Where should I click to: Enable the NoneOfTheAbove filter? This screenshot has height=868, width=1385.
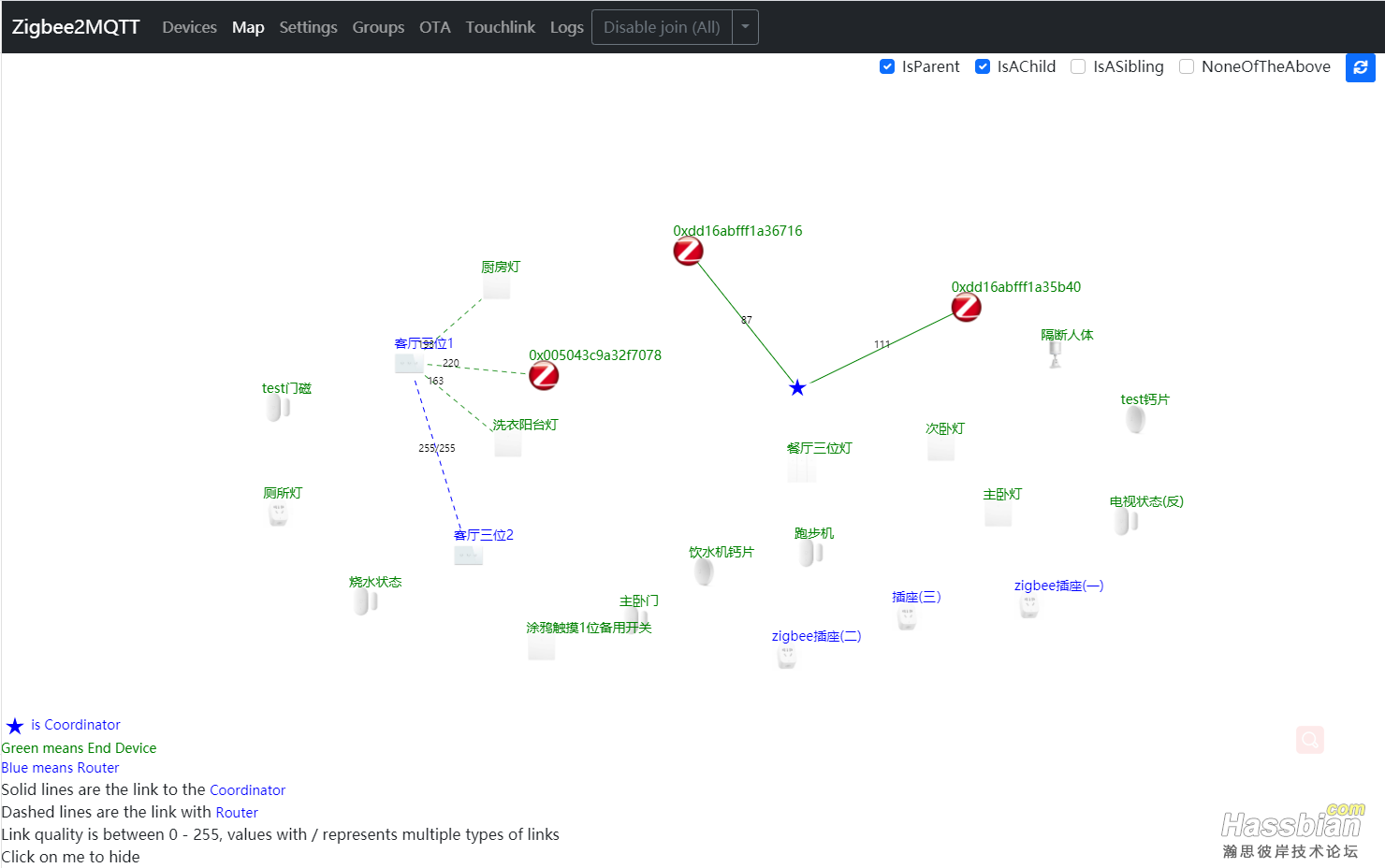[1187, 66]
